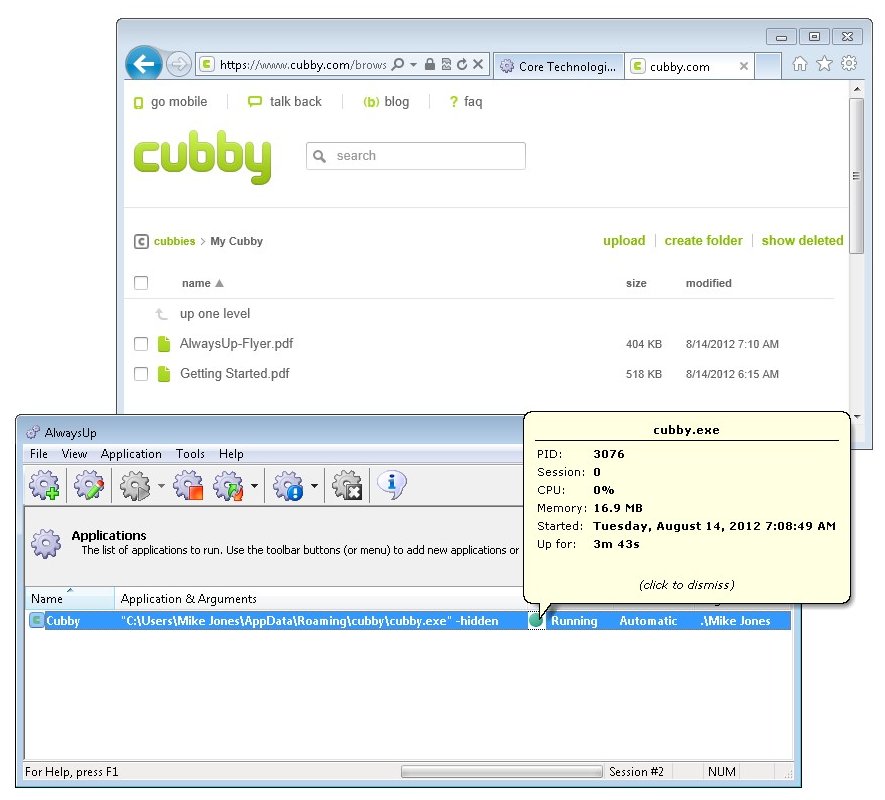Viewport: 885px width, 800px height.
Task: Stop the application with the red-square gear icon
Action: (x=189, y=485)
